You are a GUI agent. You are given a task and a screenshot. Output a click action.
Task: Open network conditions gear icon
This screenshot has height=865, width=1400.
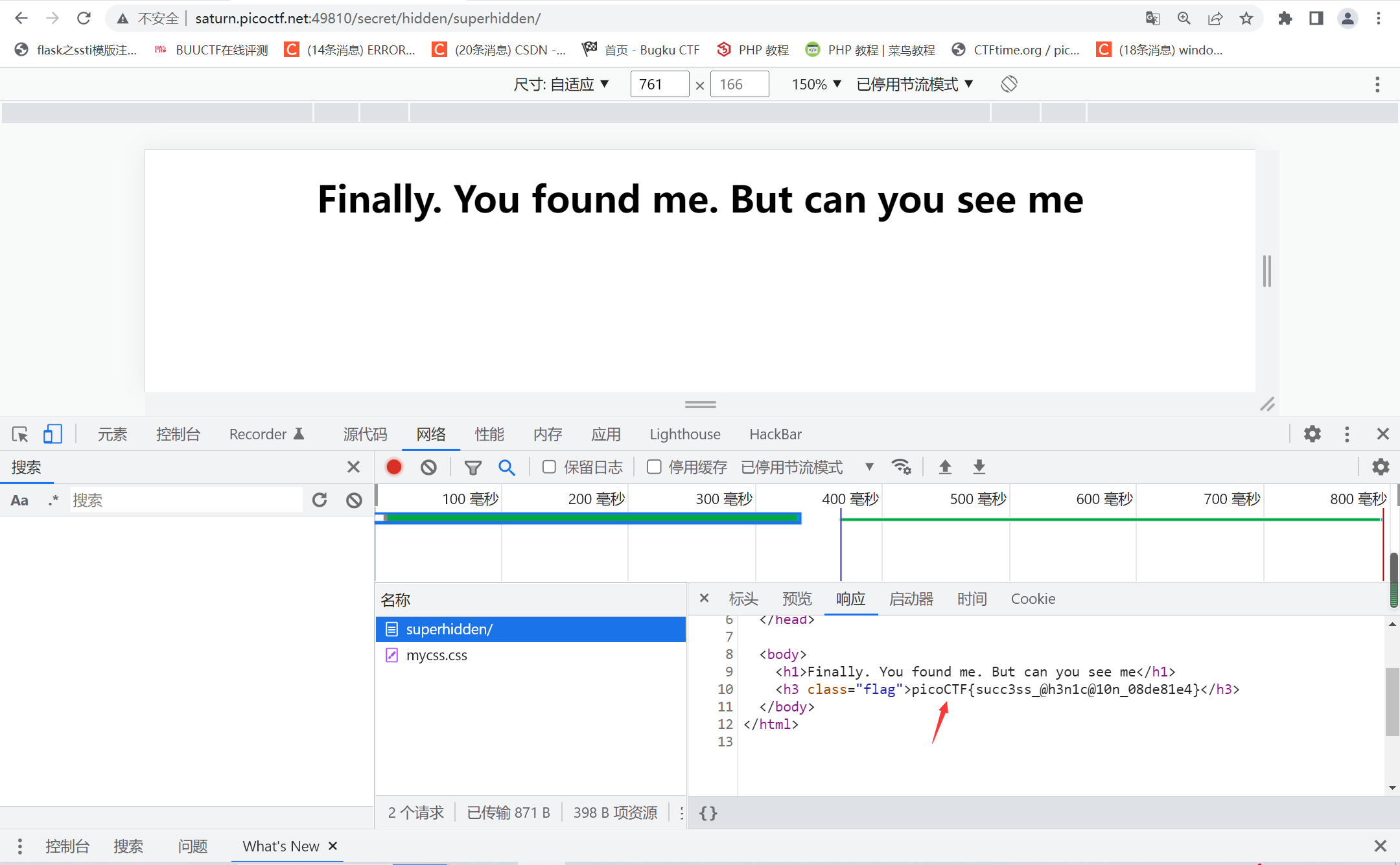tap(902, 467)
